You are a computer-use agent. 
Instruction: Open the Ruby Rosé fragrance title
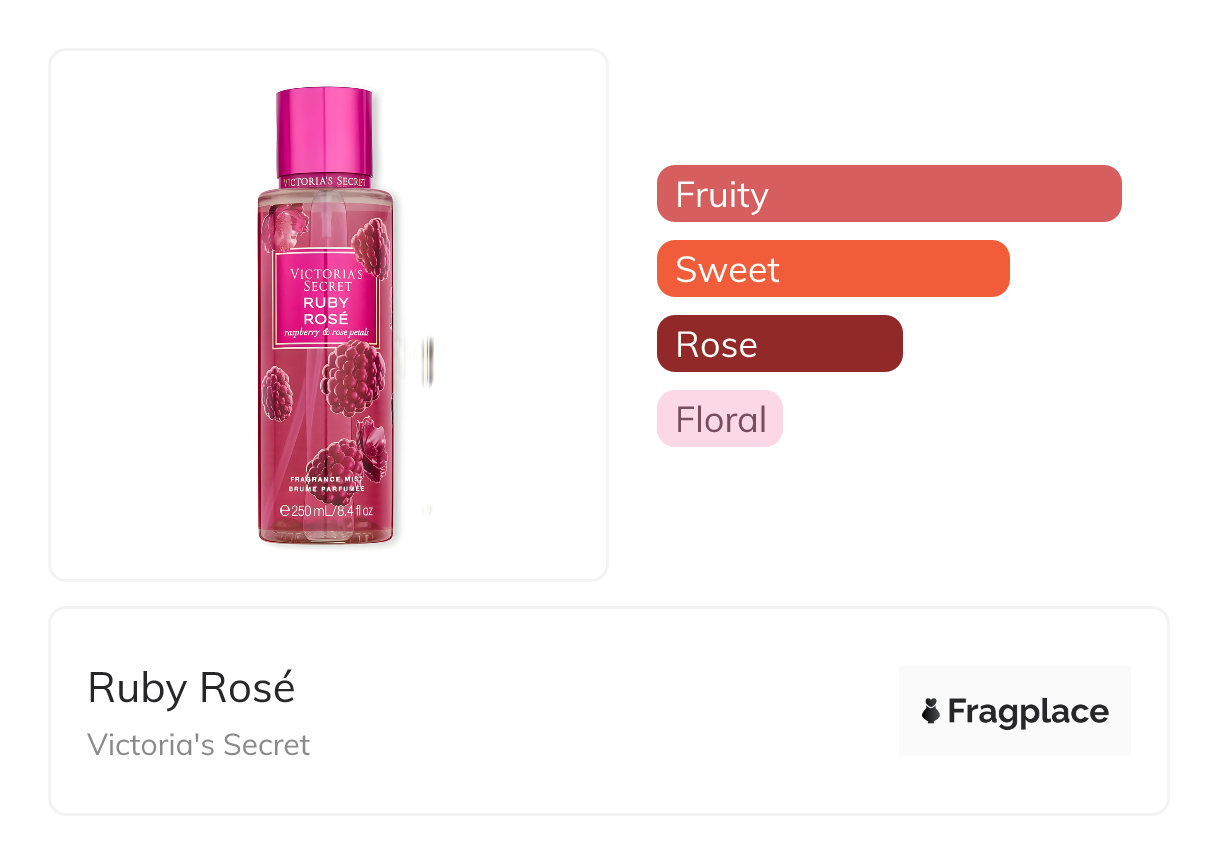tap(191, 688)
